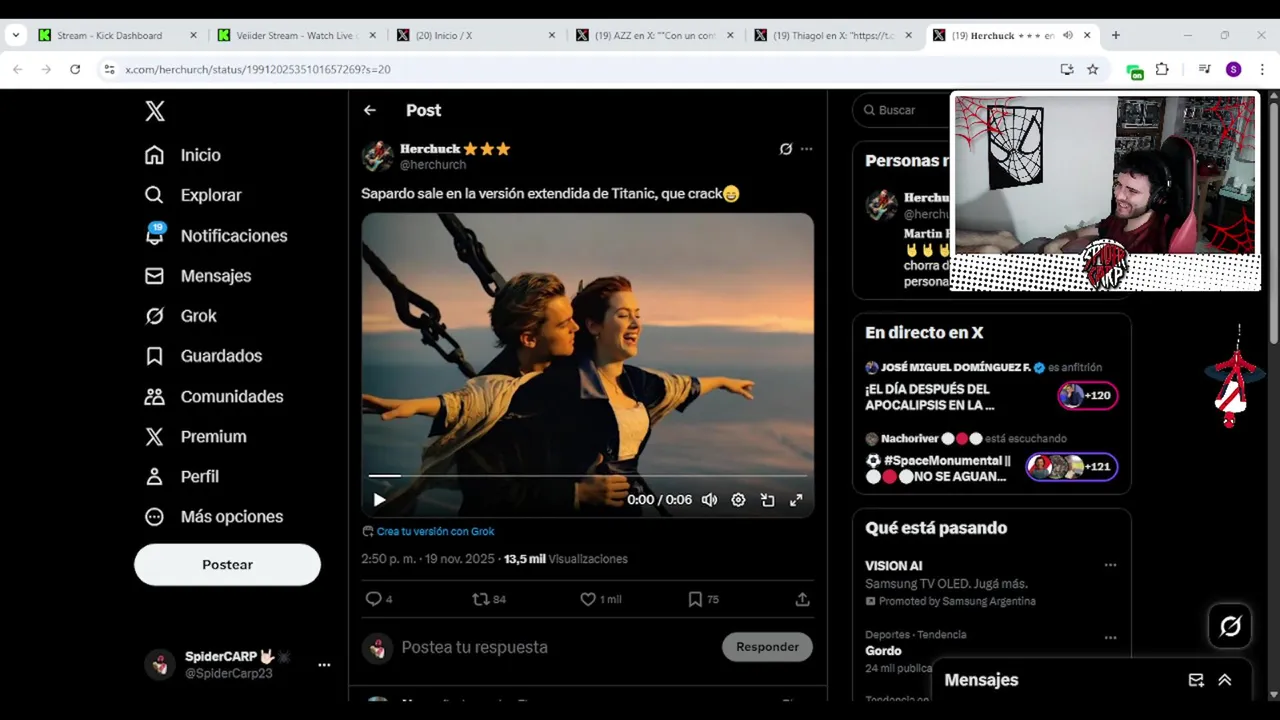Bookmark this page with star icon
The image size is (1280, 720).
point(1093,69)
